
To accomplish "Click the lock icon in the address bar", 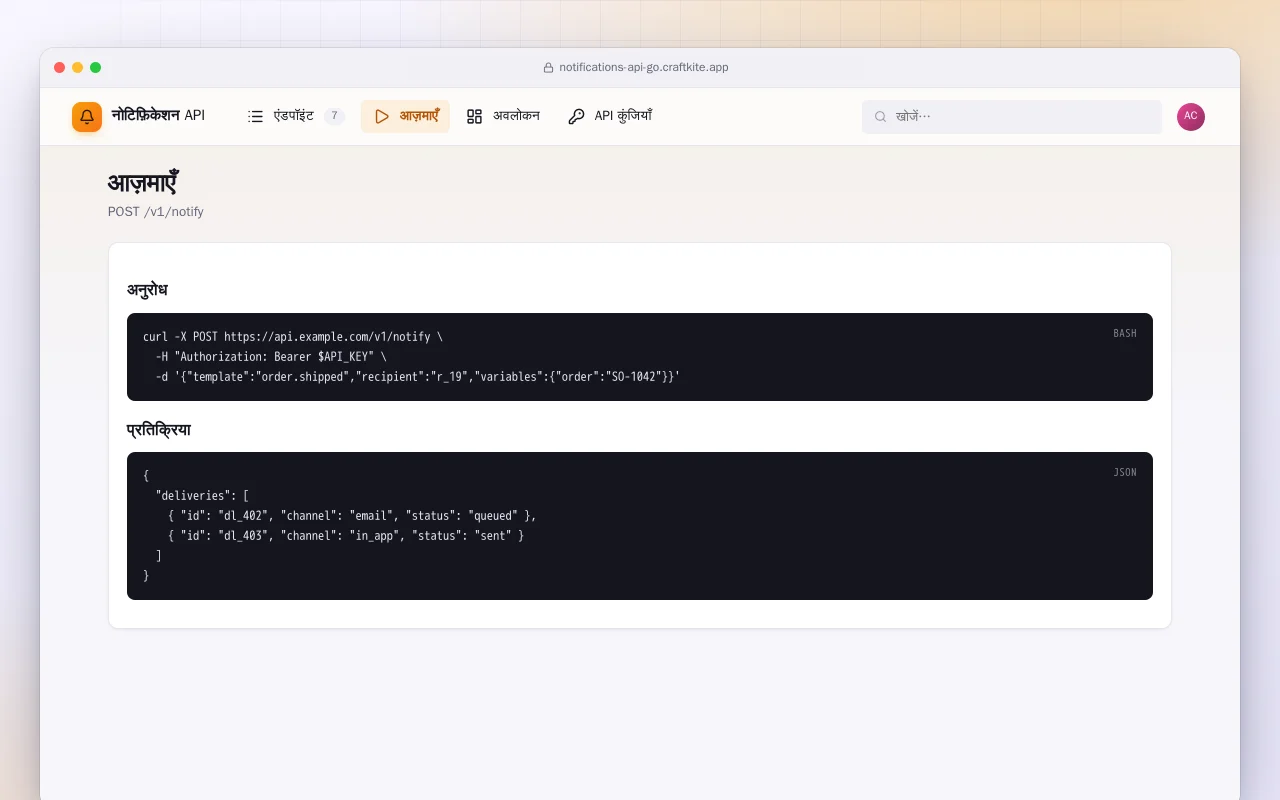I will 548,68.
